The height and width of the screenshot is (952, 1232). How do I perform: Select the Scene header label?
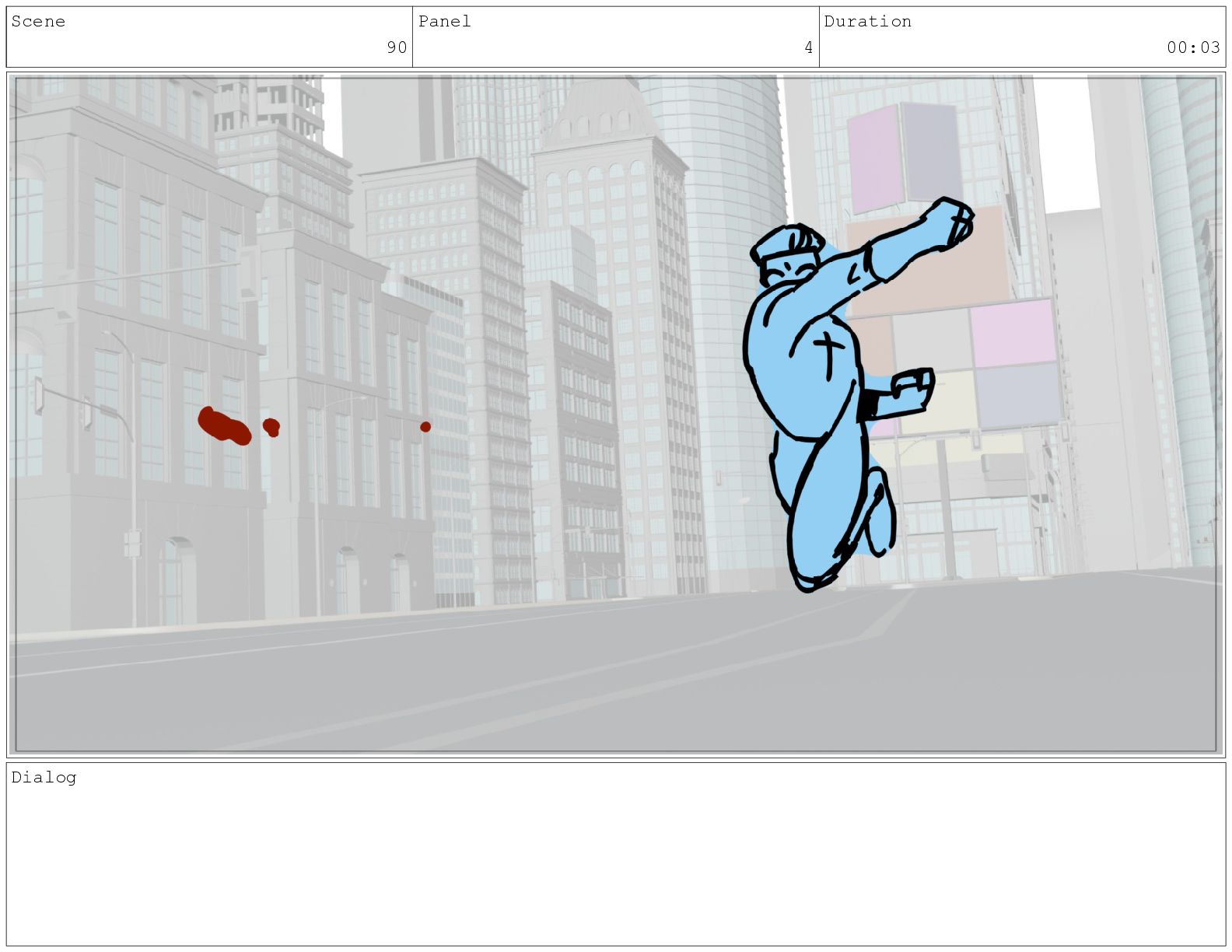pyautogui.click(x=38, y=21)
